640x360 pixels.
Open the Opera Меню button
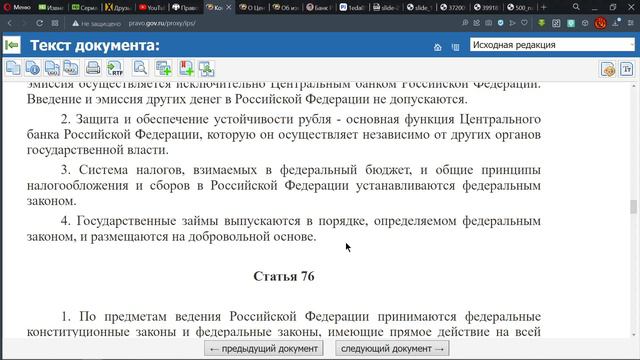pyautogui.click(x=17, y=7)
